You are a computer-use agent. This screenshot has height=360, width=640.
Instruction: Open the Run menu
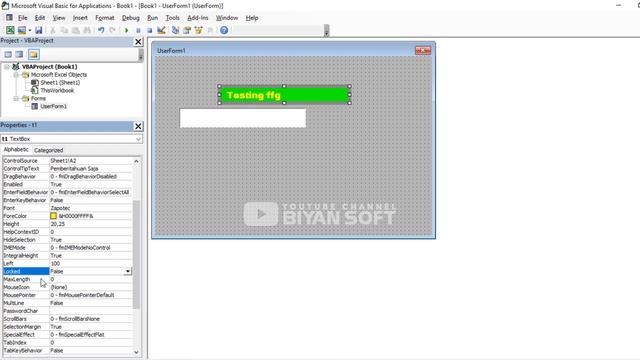point(152,18)
